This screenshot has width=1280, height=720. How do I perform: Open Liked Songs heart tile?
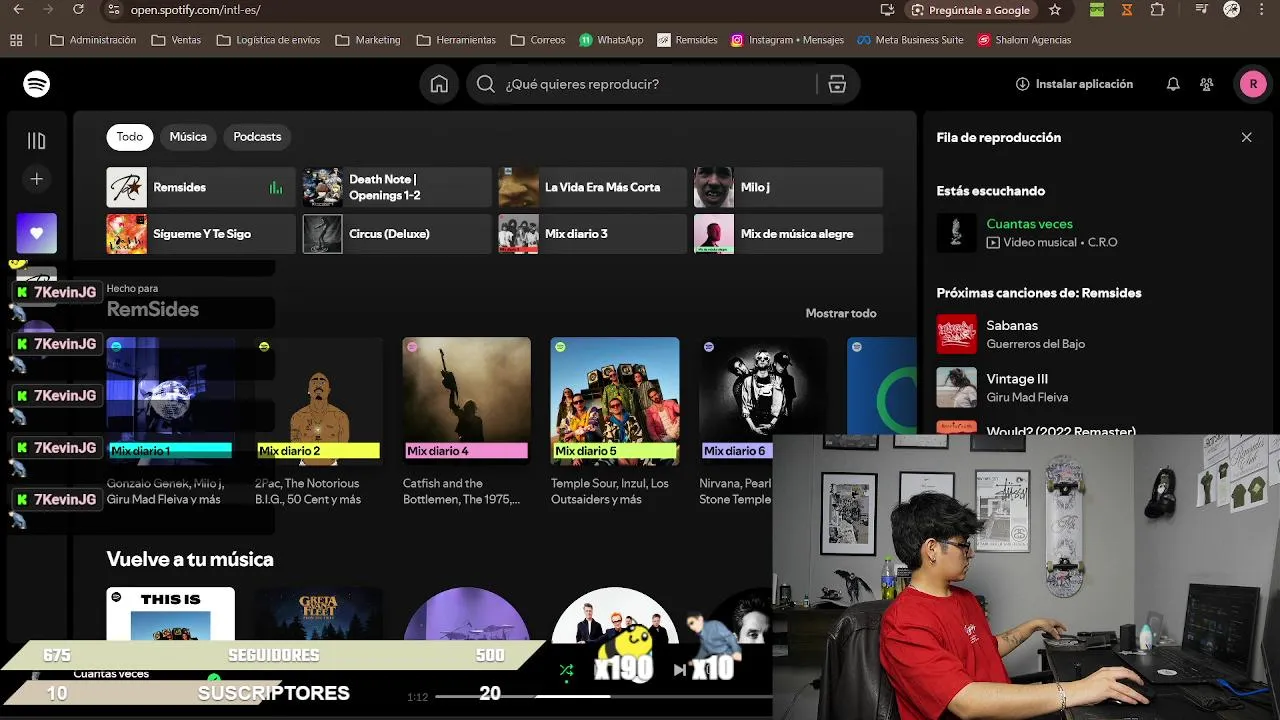37,233
